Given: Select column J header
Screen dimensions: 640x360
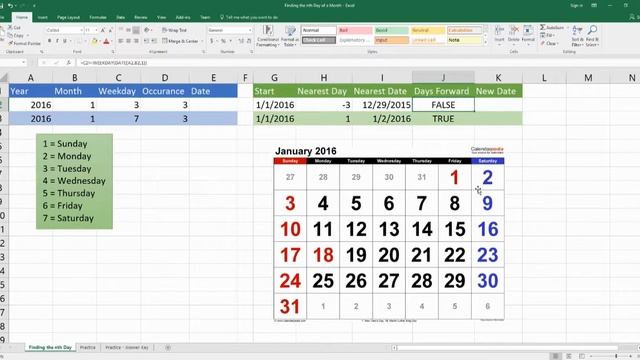Looking at the screenshot, I should click(x=443, y=78).
